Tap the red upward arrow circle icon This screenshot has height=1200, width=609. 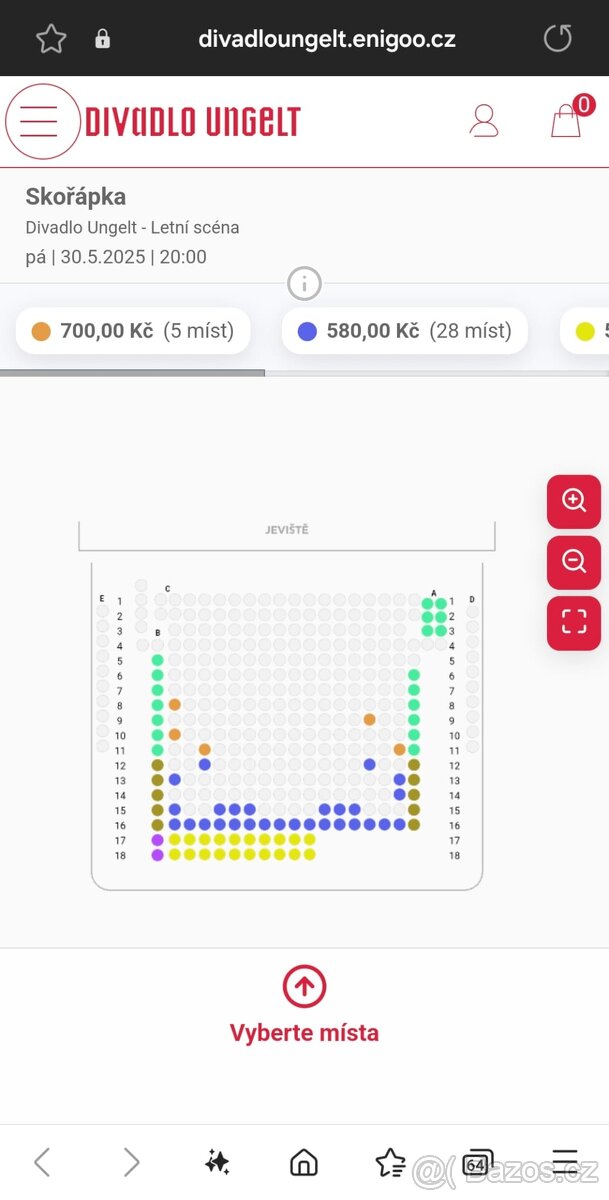[304, 987]
